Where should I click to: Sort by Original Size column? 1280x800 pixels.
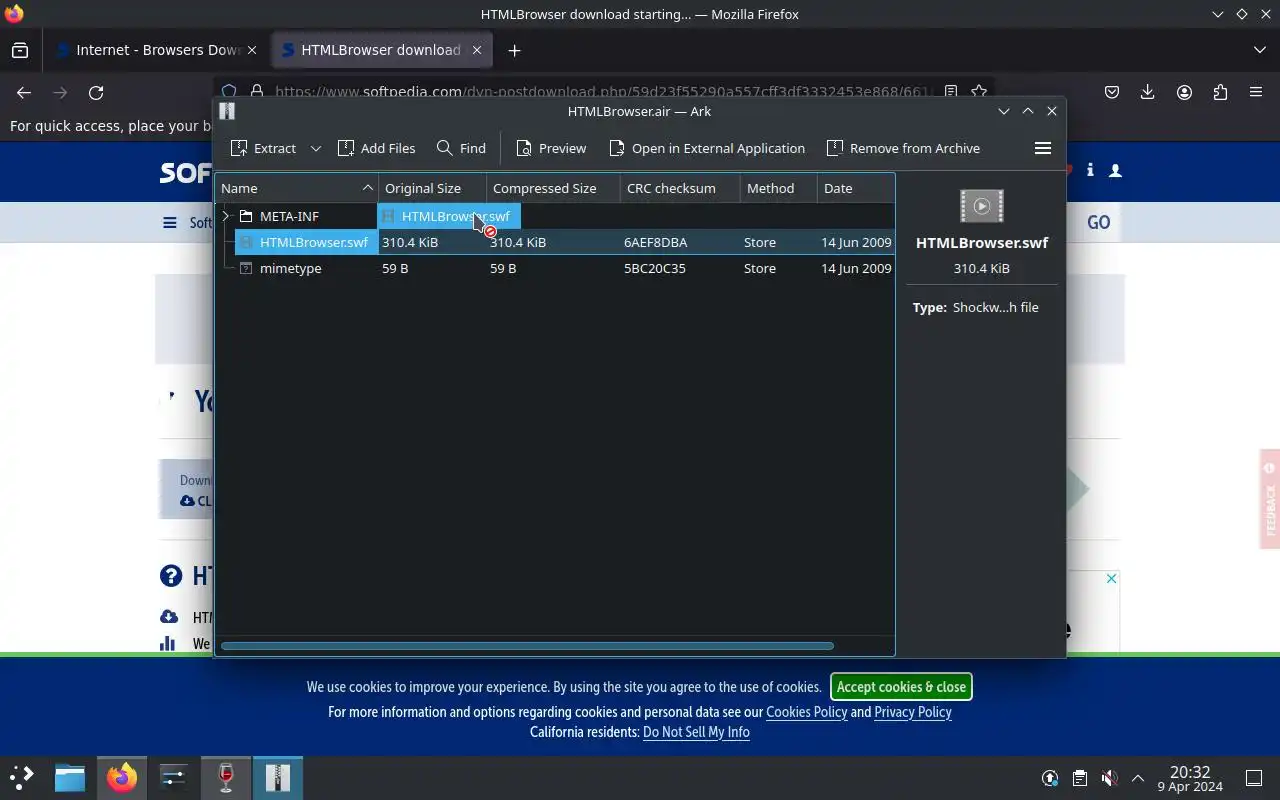(x=432, y=188)
